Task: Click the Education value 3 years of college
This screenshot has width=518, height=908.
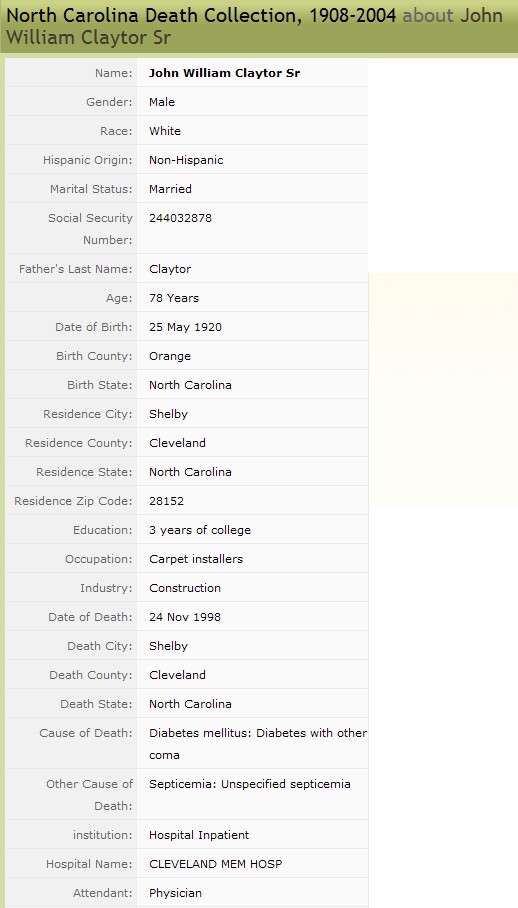Action: (200, 530)
